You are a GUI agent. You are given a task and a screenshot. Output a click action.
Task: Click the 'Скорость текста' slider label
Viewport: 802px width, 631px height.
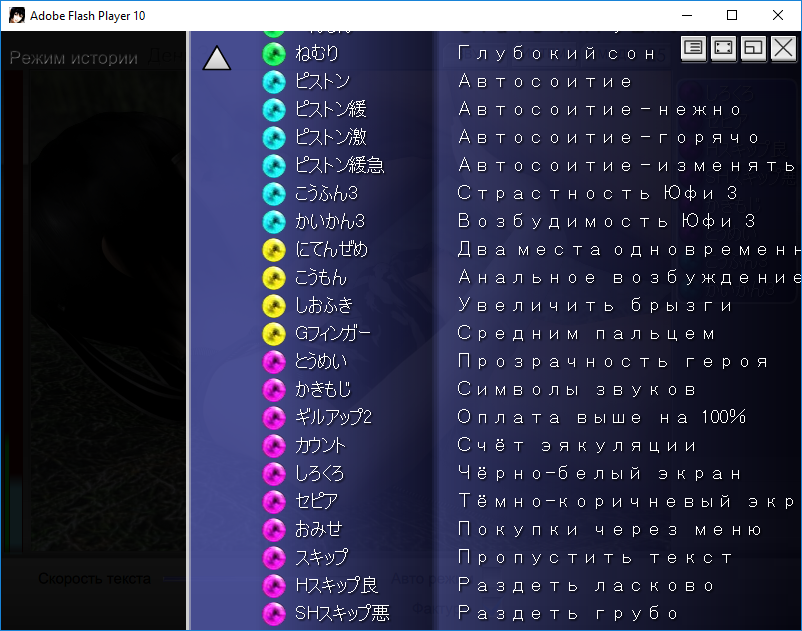tap(94, 578)
